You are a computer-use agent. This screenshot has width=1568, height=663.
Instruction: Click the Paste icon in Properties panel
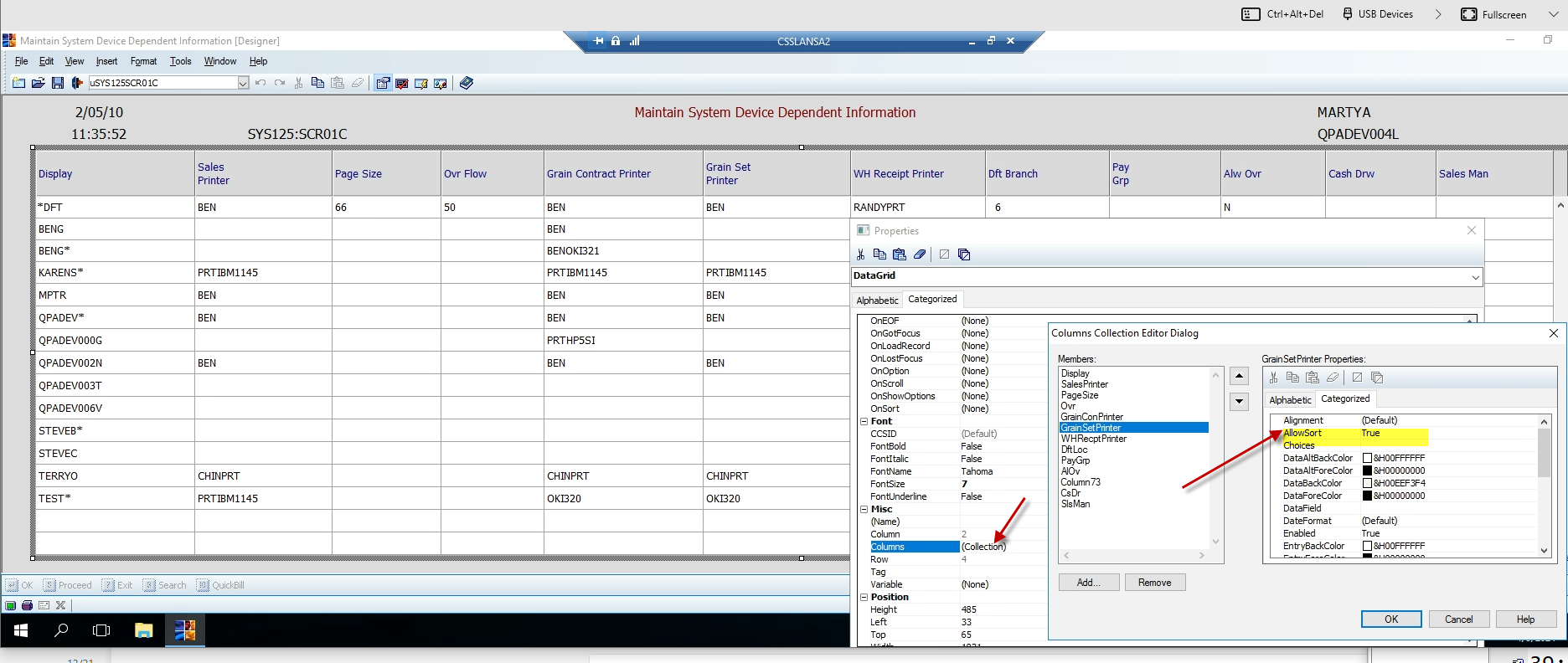pos(900,254)
